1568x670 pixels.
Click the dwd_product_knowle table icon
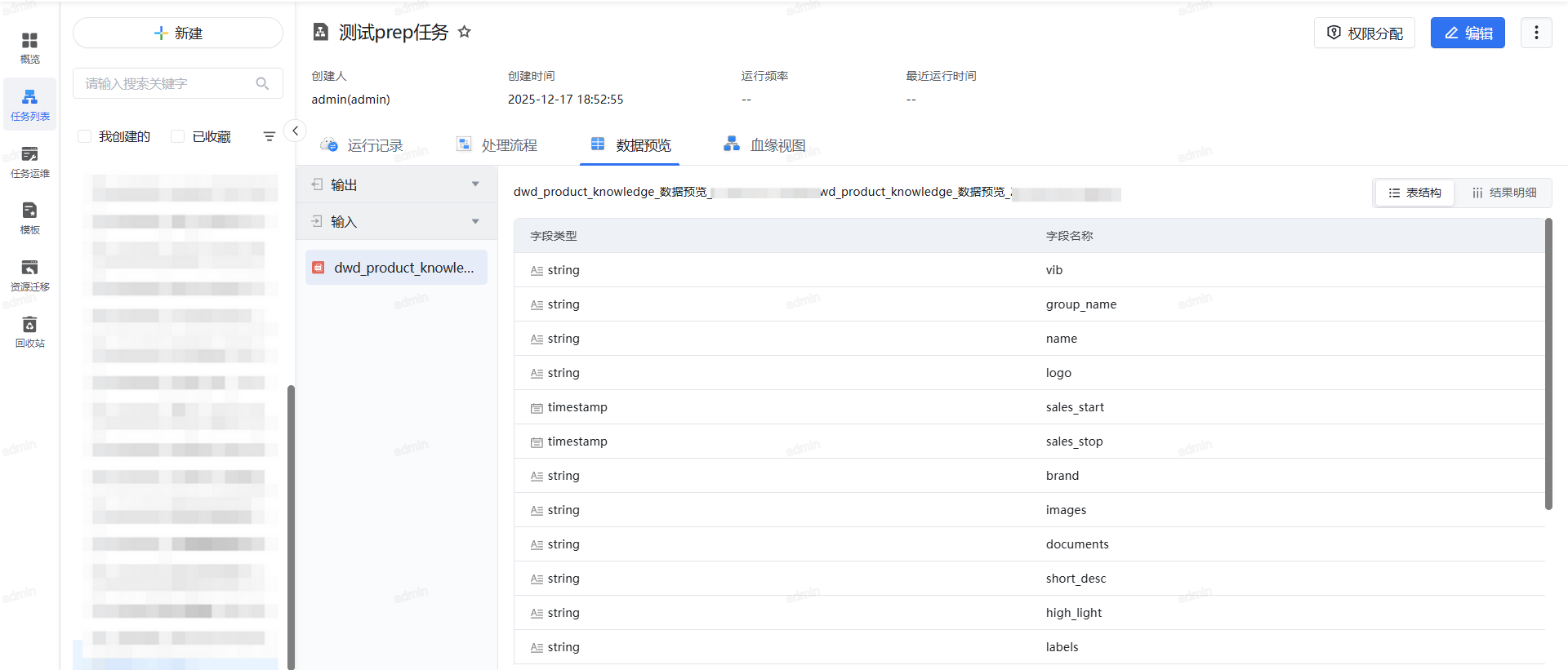[318, 268]
